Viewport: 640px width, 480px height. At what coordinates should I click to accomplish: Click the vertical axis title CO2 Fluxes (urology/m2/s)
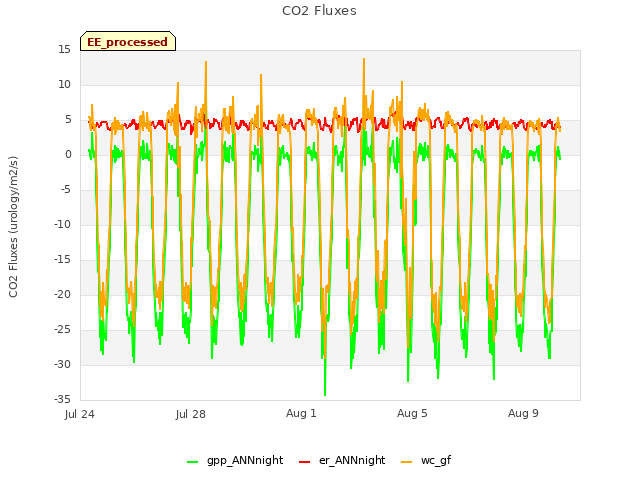(13, 227)
